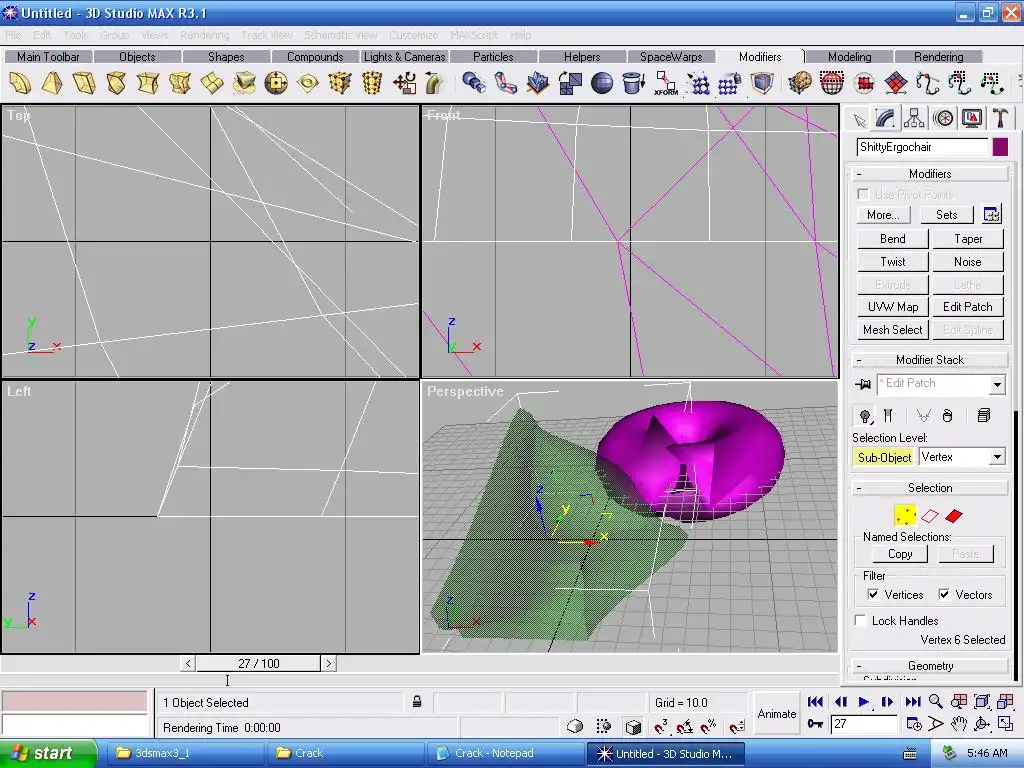Click the Make Unique stack icon
Image resolution: width=1024 pixels, height=768 pixels.
coord(923,416)
